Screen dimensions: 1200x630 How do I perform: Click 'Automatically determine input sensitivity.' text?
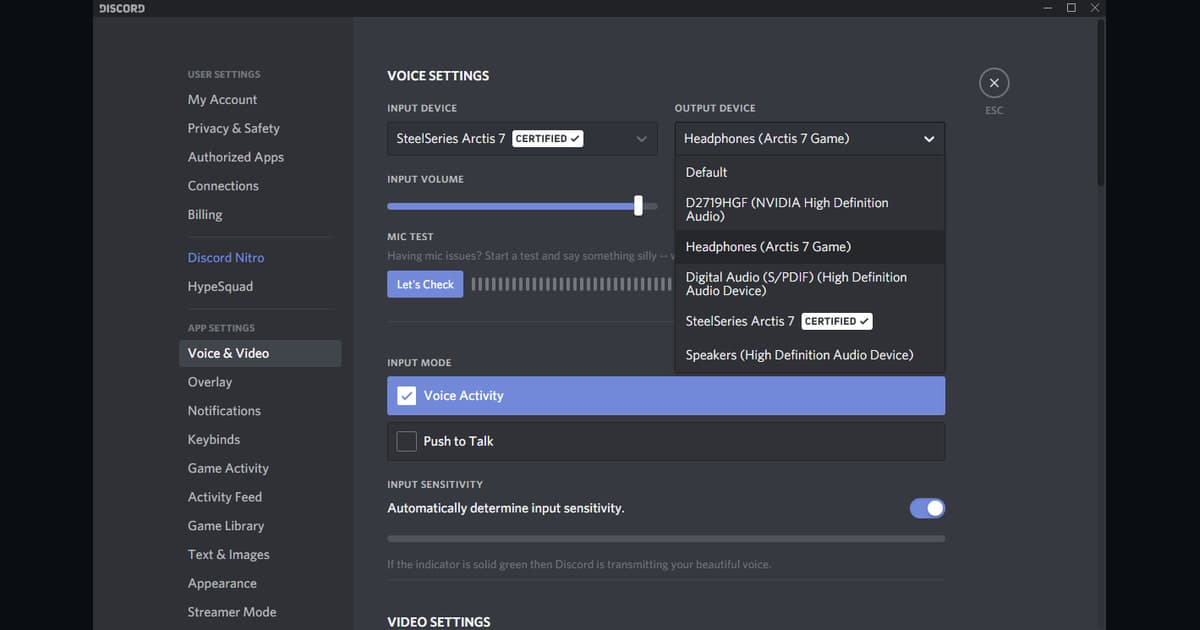[x=506, y=508]
